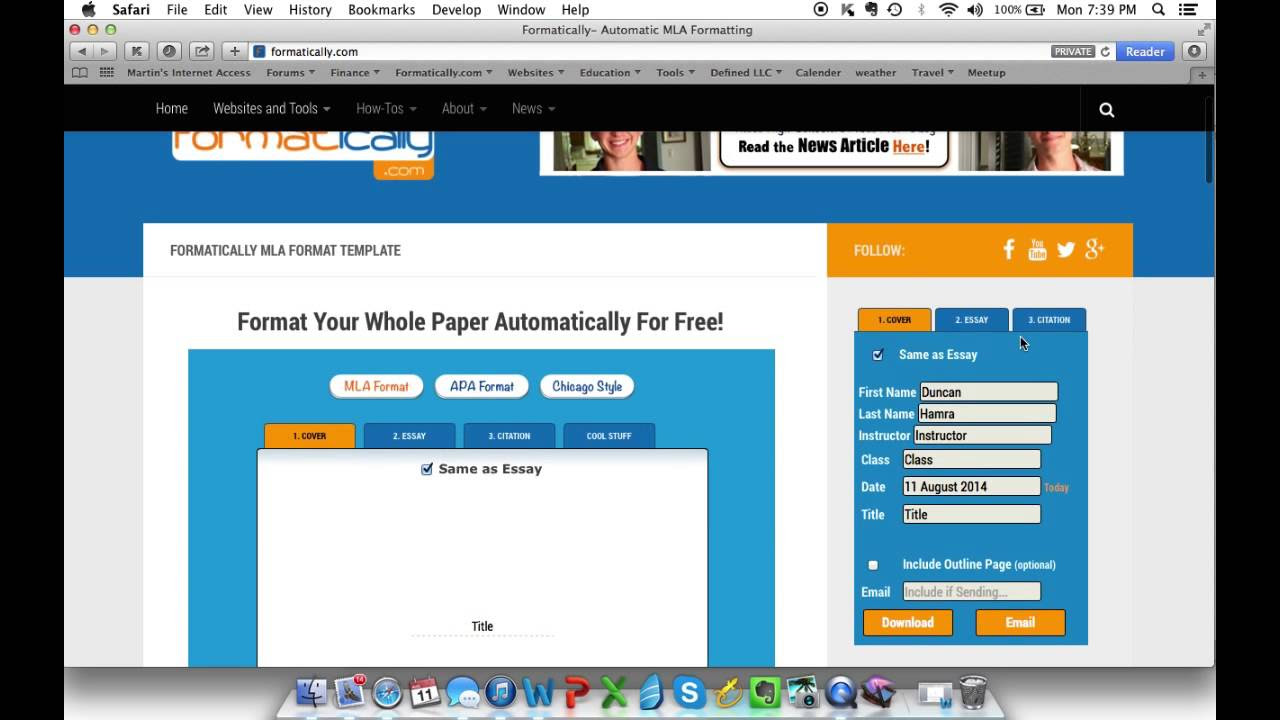Image resolution: width=1280 pixels, height=720 pixels.
Task: Click the Date input field
Action: coord(971,487)
